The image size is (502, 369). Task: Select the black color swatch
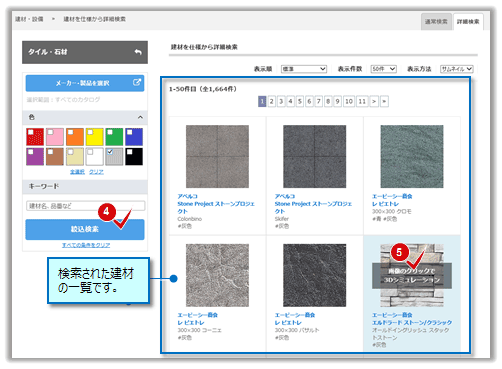134,157
